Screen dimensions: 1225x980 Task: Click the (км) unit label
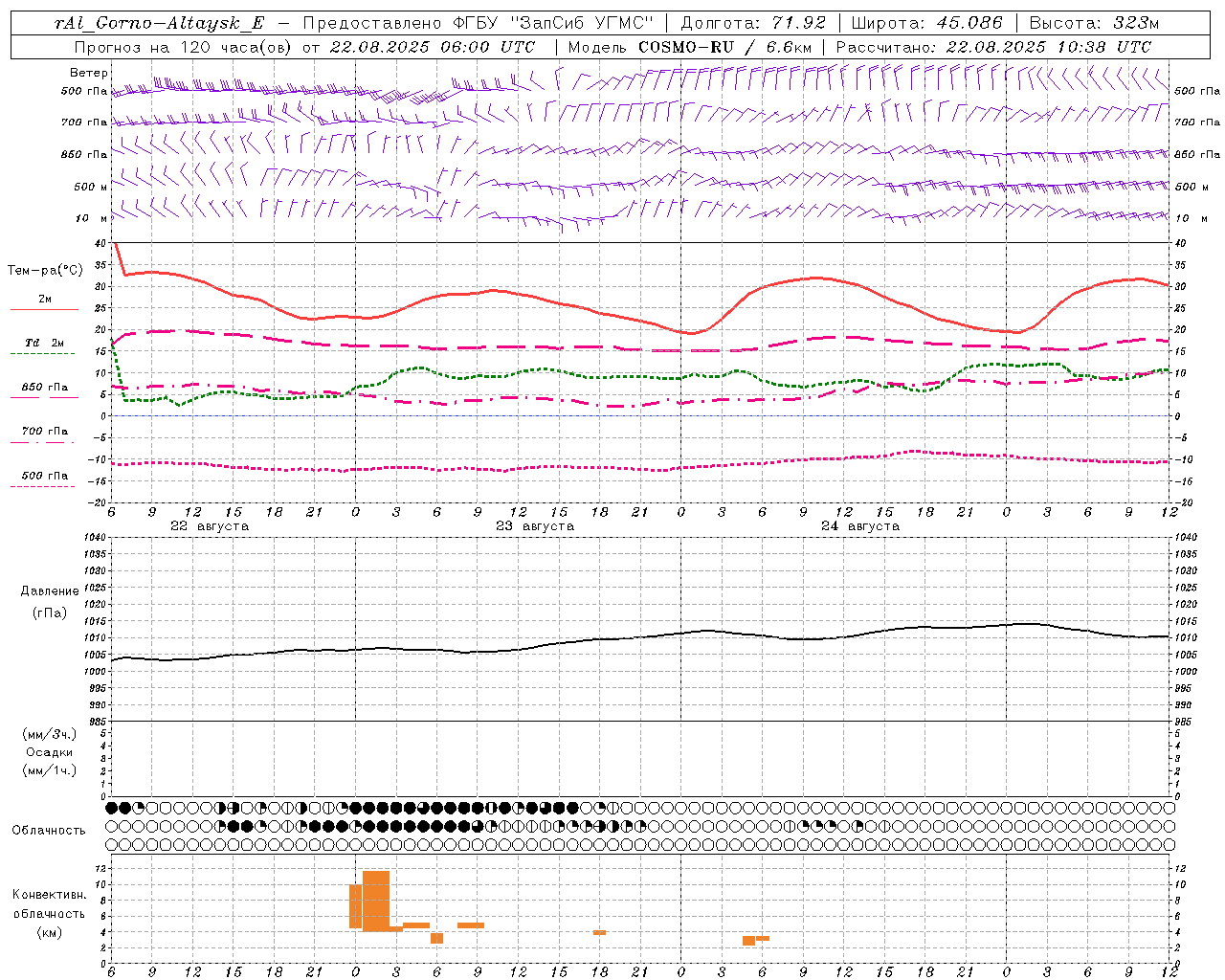coord(49,932)
